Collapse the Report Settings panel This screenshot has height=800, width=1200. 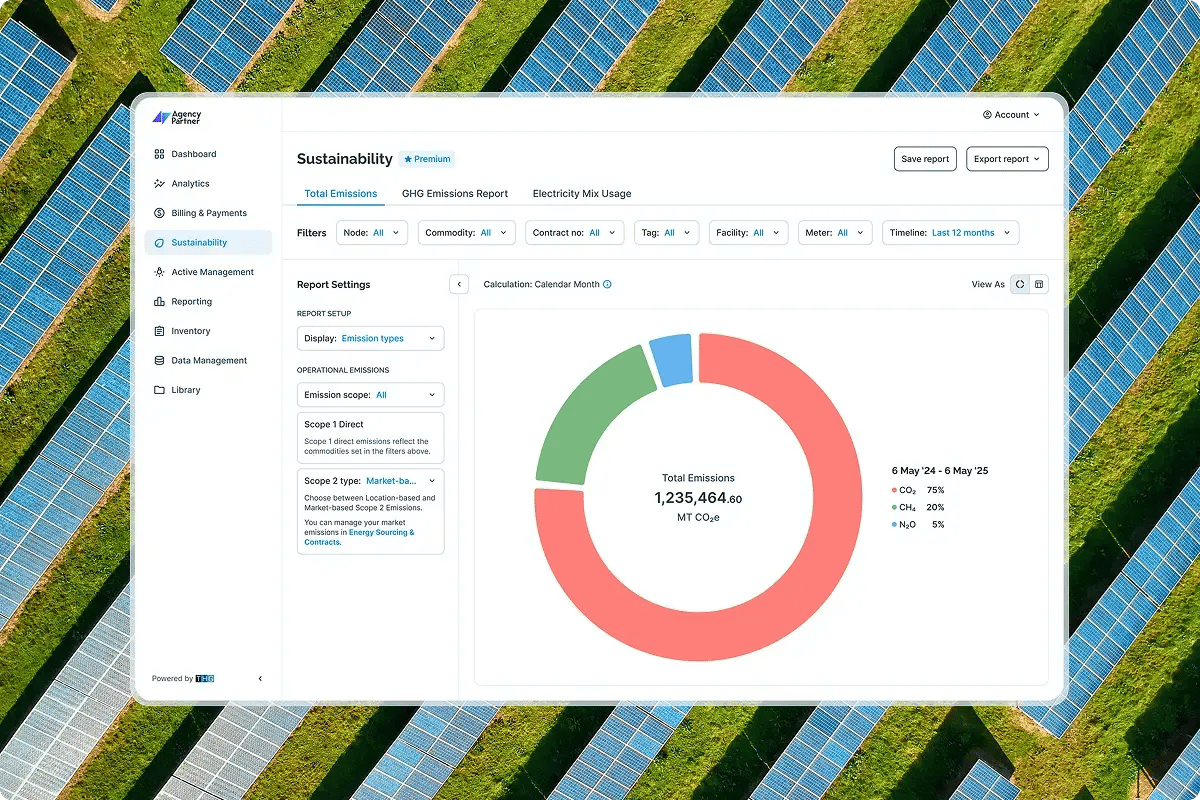click(459, 284)
